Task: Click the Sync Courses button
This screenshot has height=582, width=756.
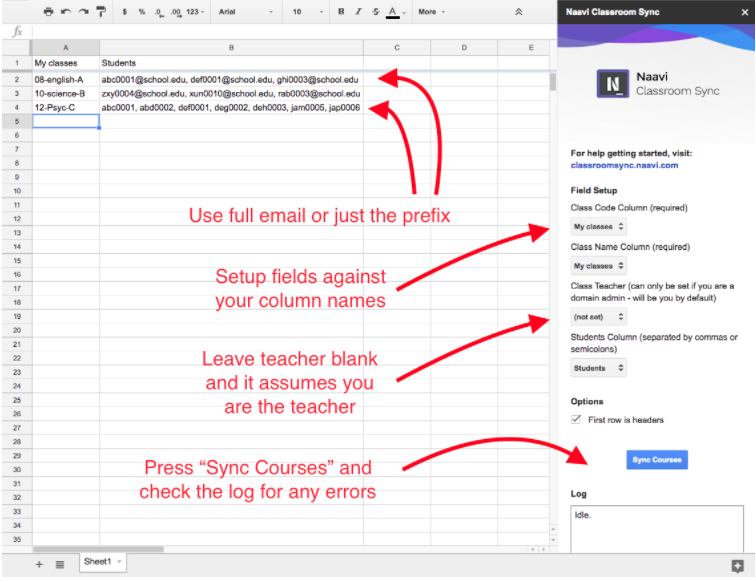Action: tap(657, 460)
